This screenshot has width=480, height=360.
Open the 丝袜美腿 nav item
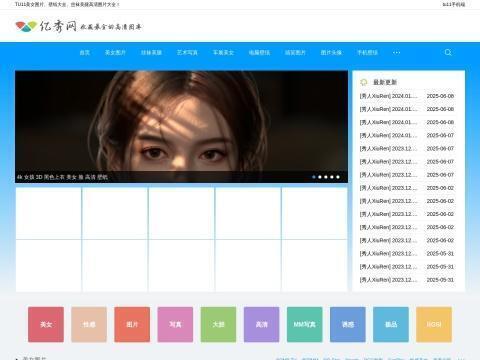click(x=151, y=52)
